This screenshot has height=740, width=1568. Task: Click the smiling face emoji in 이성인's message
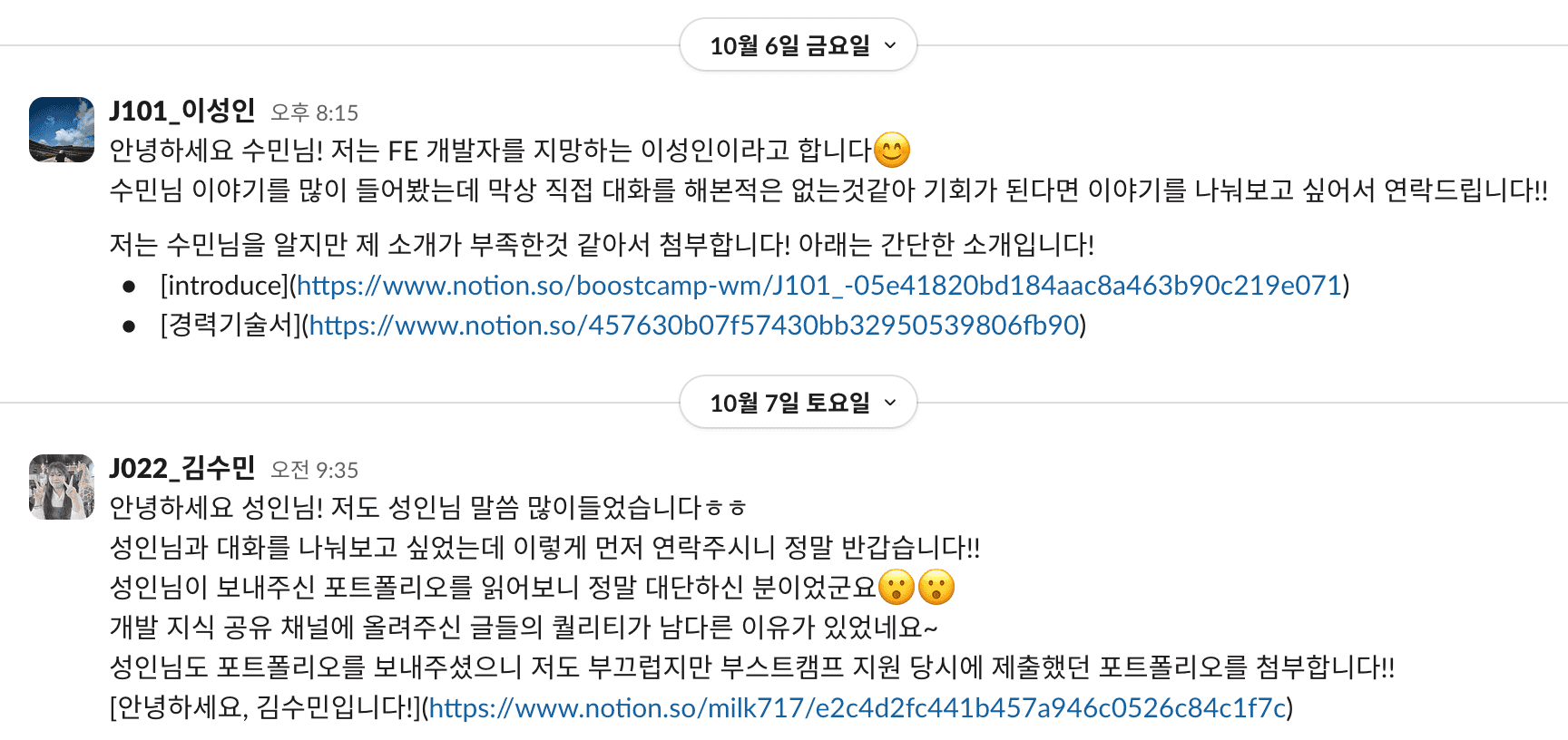point(892,151)
